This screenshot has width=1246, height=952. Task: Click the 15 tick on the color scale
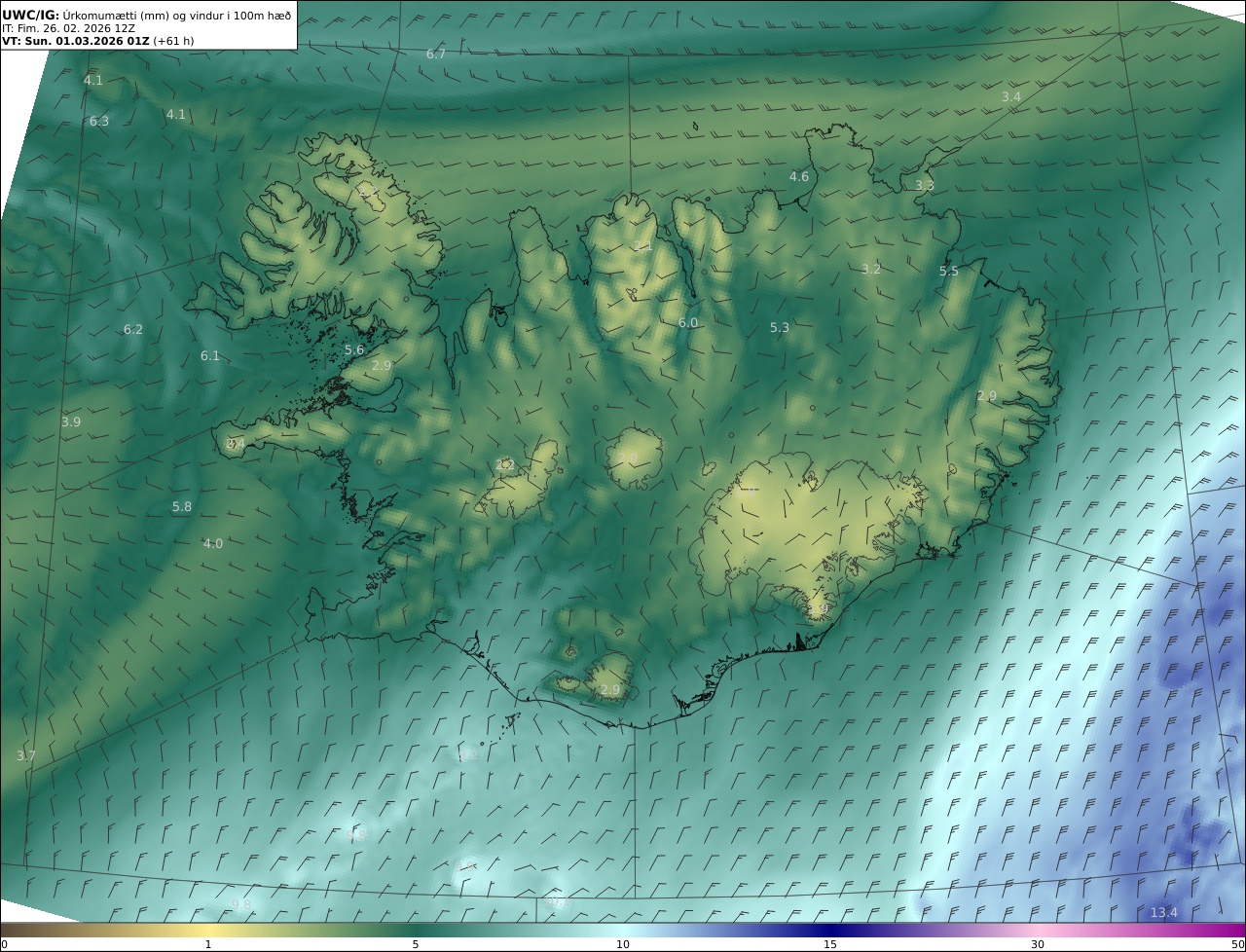click(830, 945)
